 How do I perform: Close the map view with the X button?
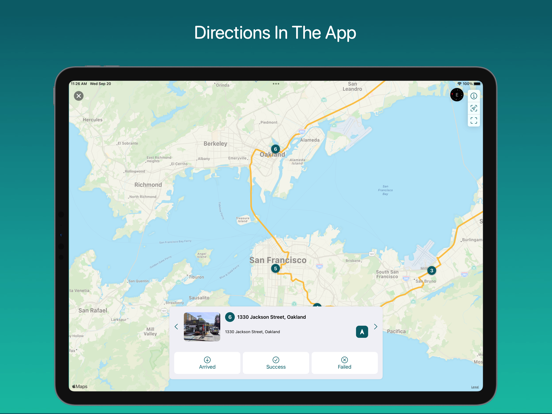[x=79, y=96]
